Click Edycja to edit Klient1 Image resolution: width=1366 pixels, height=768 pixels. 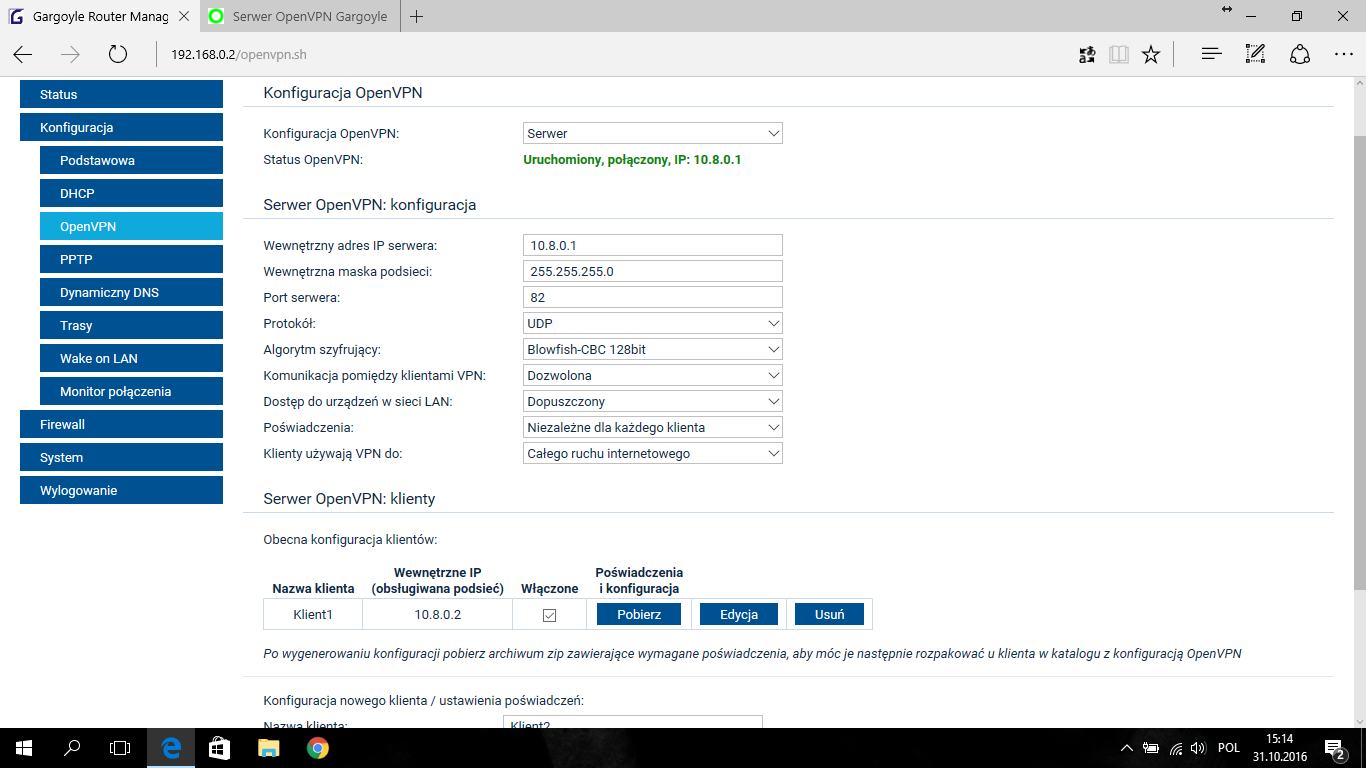click(739, 614)
